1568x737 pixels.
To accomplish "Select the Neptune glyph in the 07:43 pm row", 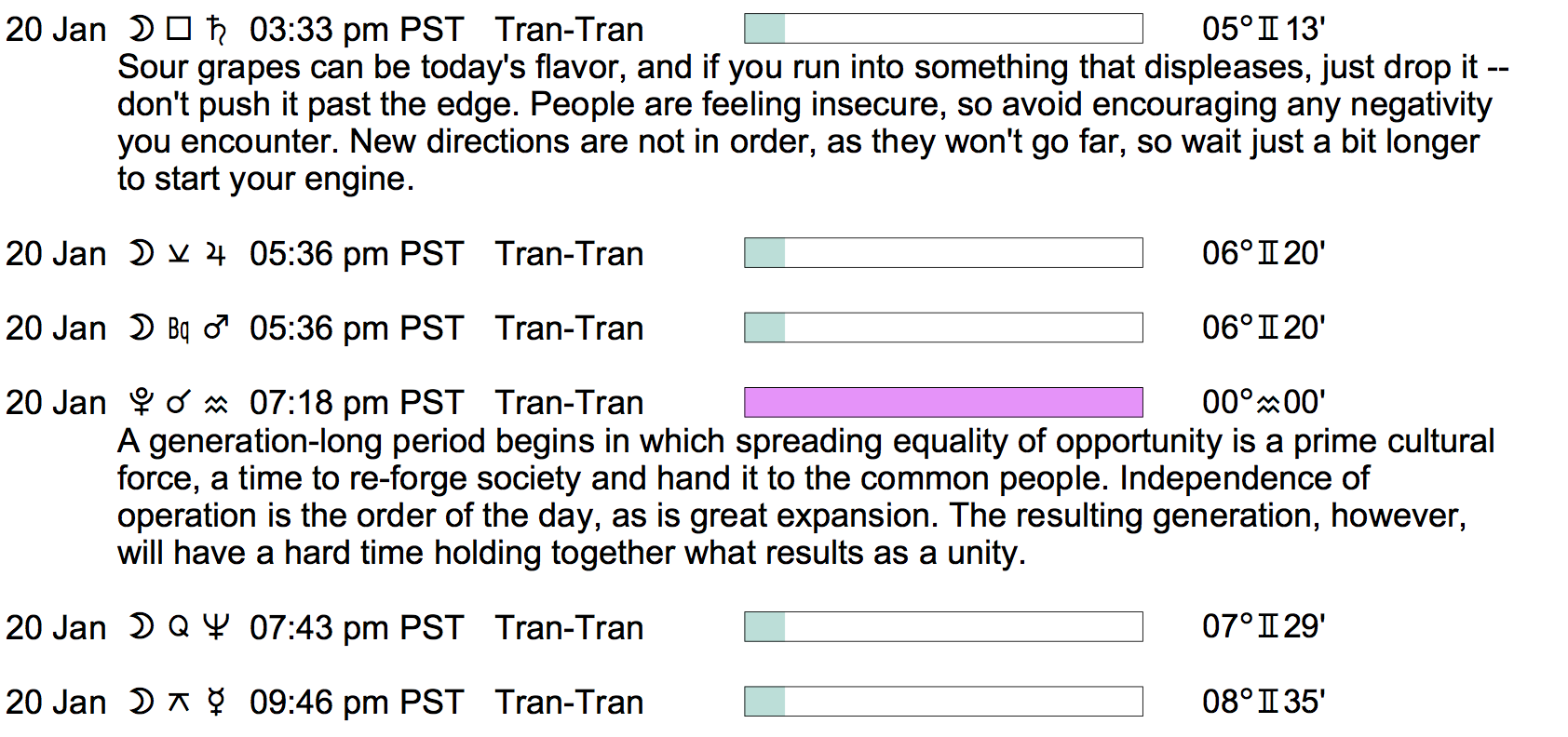I will tap(216, 627).
